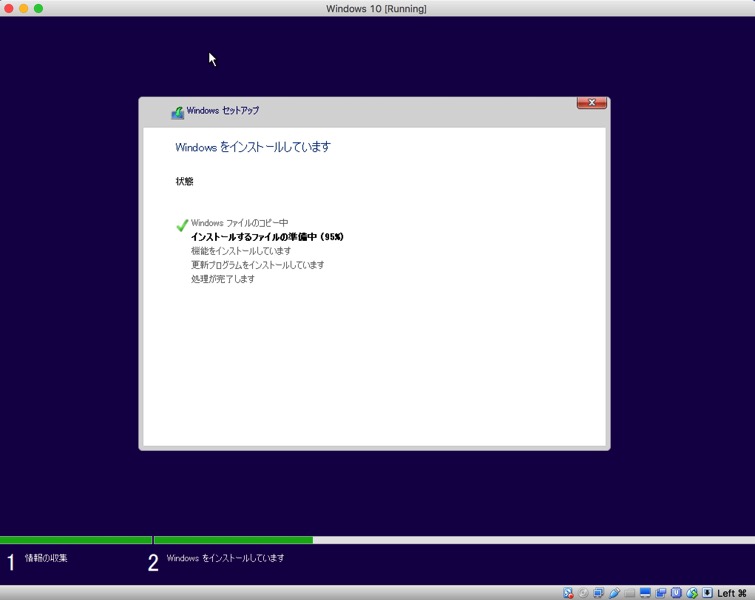Click bottom phase 2 "Windows をインストールしています" label
The image size is (755, 600).
point(225,558)
